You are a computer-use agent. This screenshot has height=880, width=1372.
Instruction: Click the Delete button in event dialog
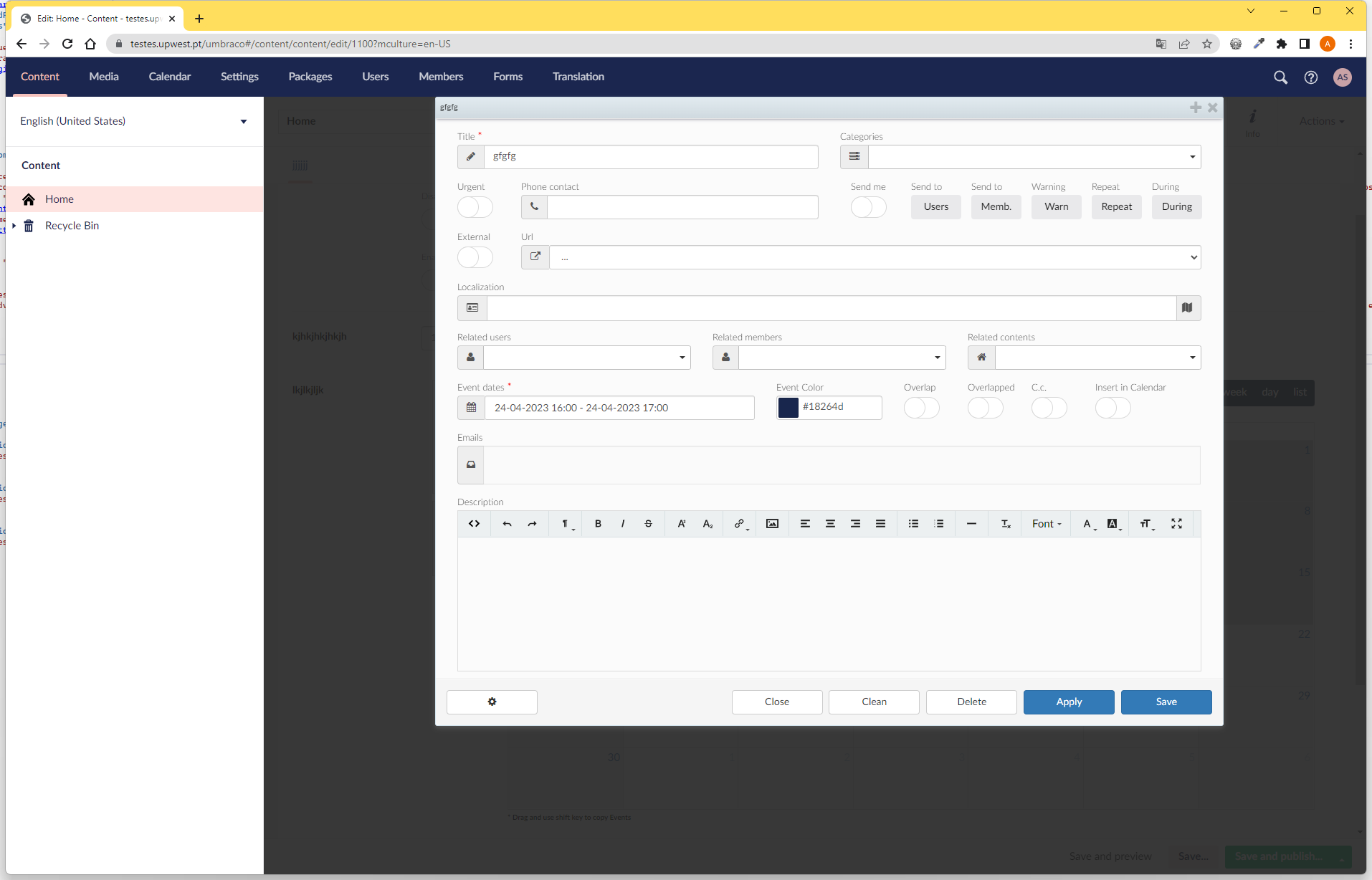click(971, 702)
